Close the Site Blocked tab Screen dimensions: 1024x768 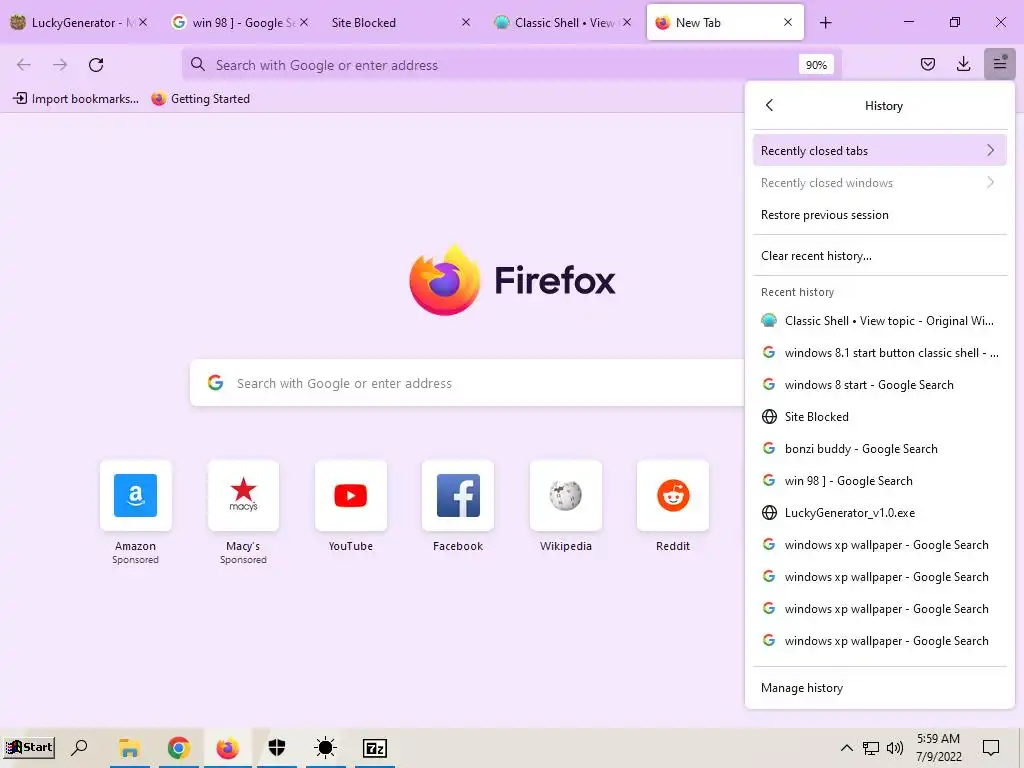(466, 22)
